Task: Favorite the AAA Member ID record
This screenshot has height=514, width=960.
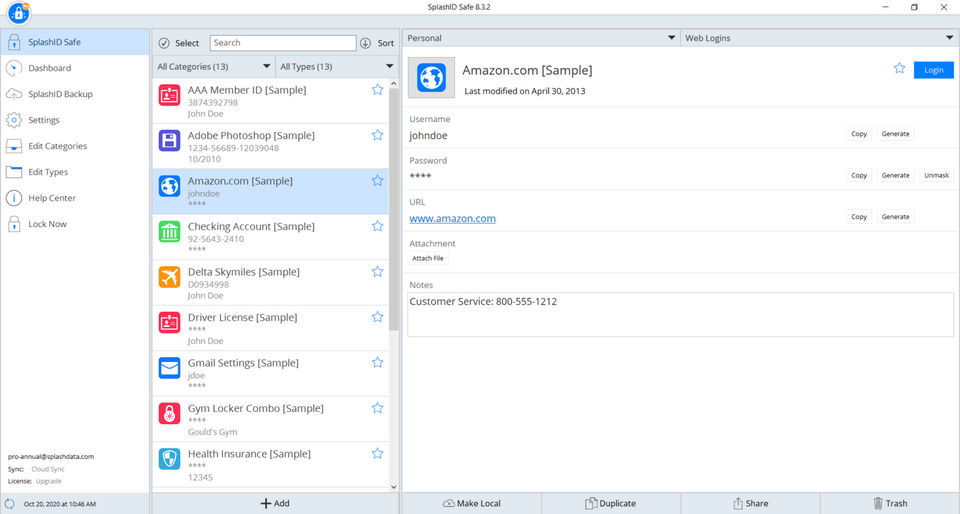Action: (x=377, y=90)
